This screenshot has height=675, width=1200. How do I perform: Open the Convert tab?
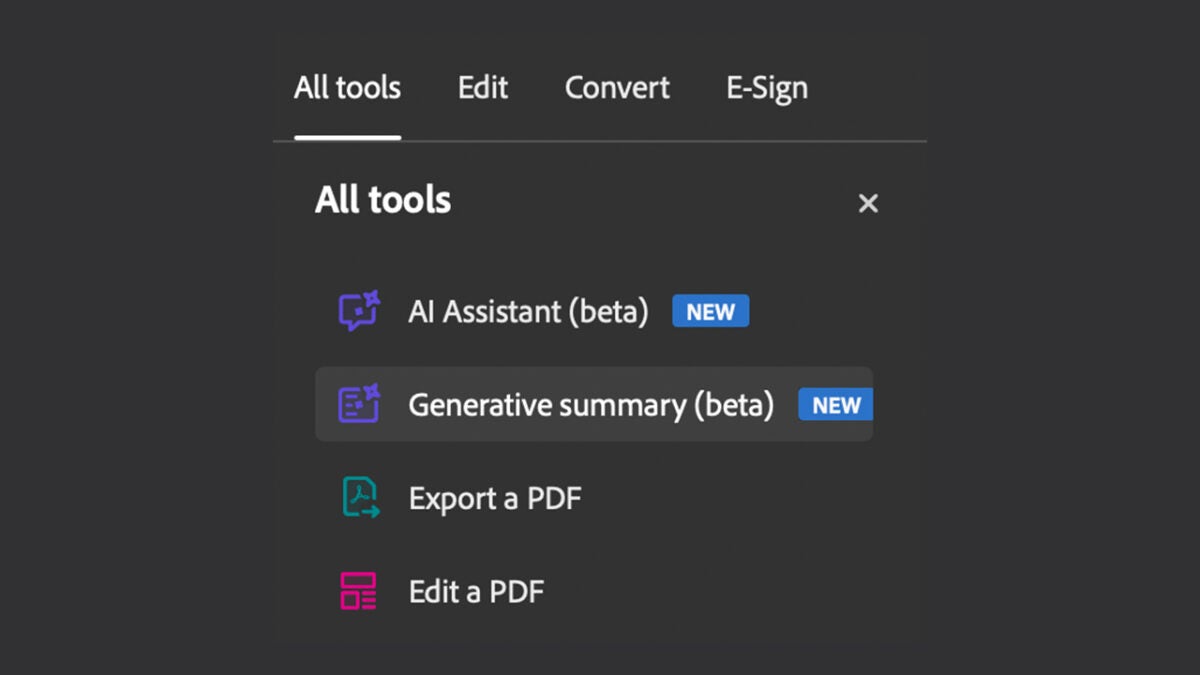tap(617, 88)
